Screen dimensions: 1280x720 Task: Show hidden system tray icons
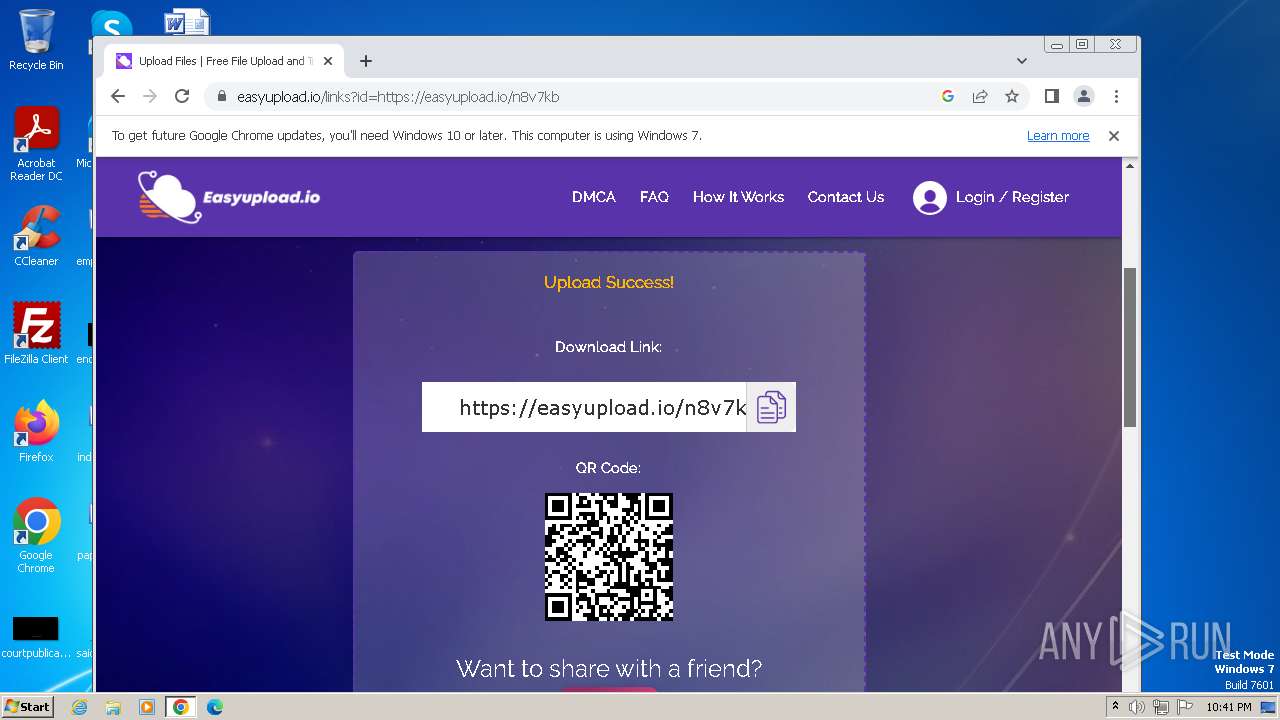[1116, 707]
